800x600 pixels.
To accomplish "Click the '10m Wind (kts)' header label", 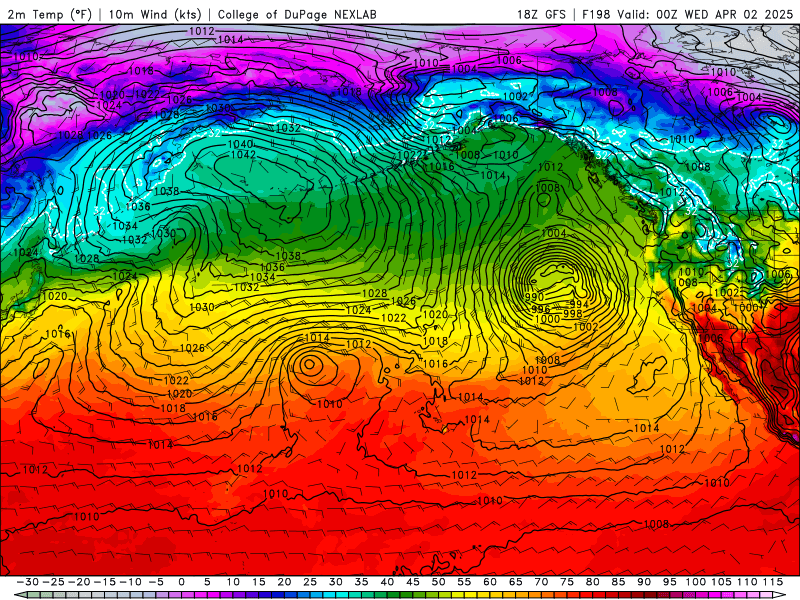I will pyautogui.click(x=155, y=14).
